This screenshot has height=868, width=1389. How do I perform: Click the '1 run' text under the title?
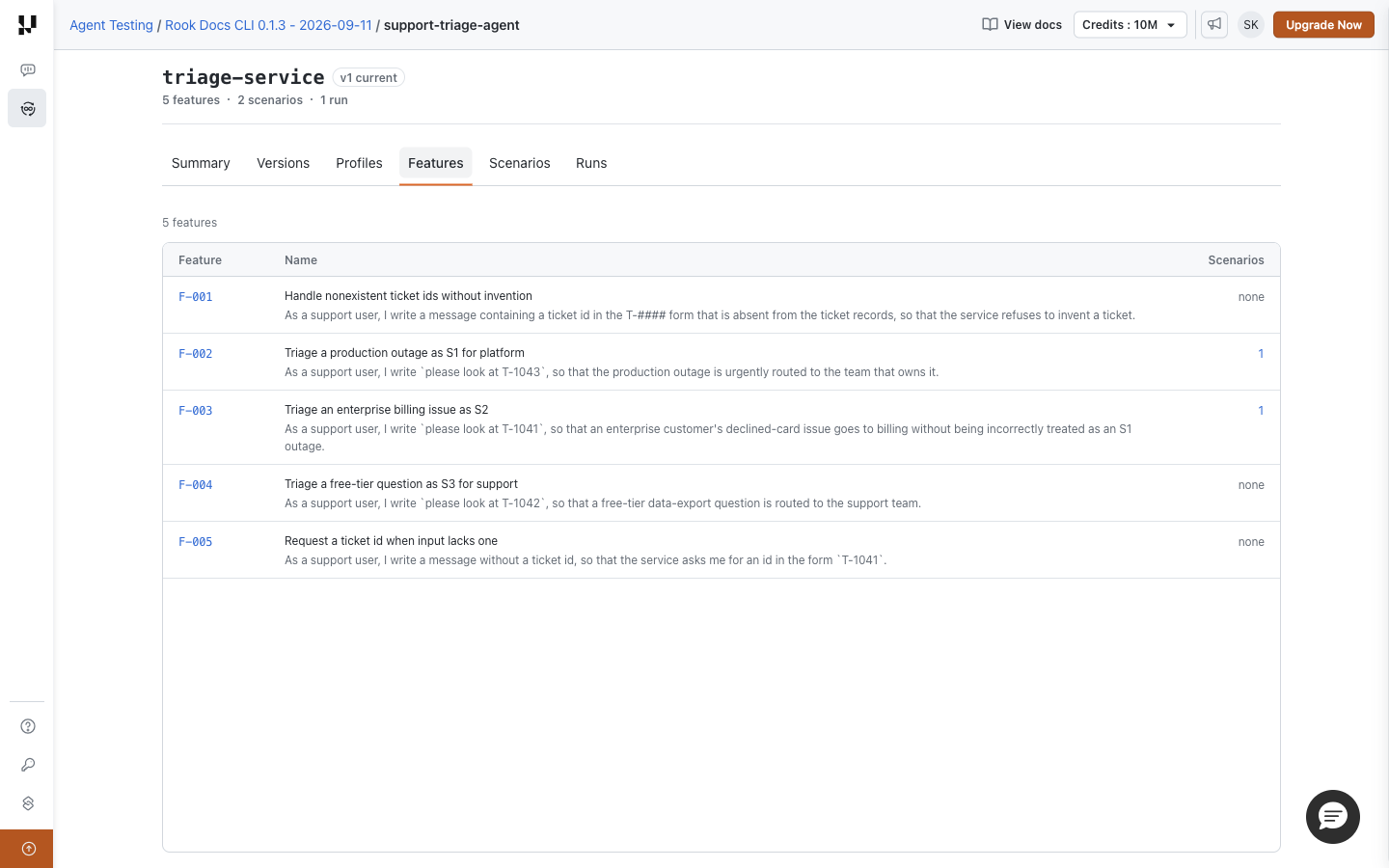point(334,100)
